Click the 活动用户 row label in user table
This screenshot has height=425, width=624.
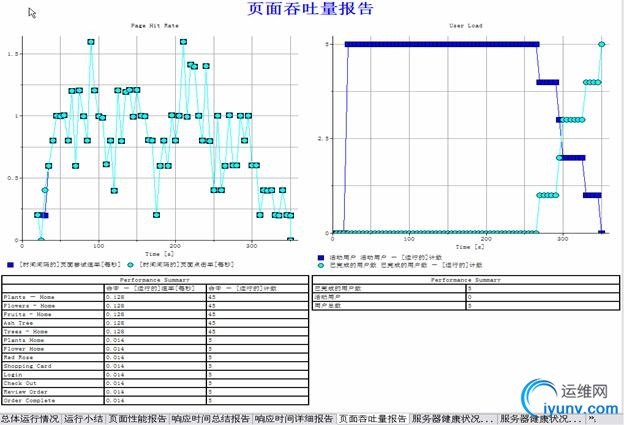point(328,297)
